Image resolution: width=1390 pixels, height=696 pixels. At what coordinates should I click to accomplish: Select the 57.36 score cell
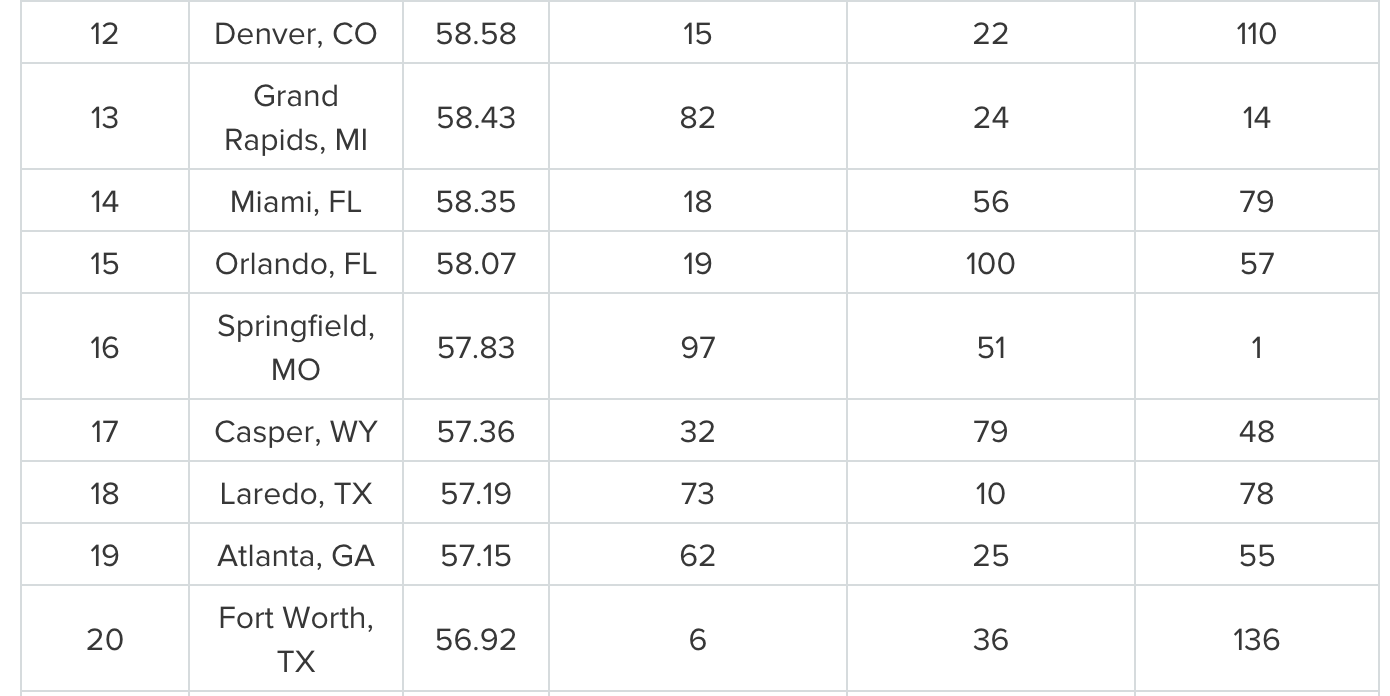[476, 432]
